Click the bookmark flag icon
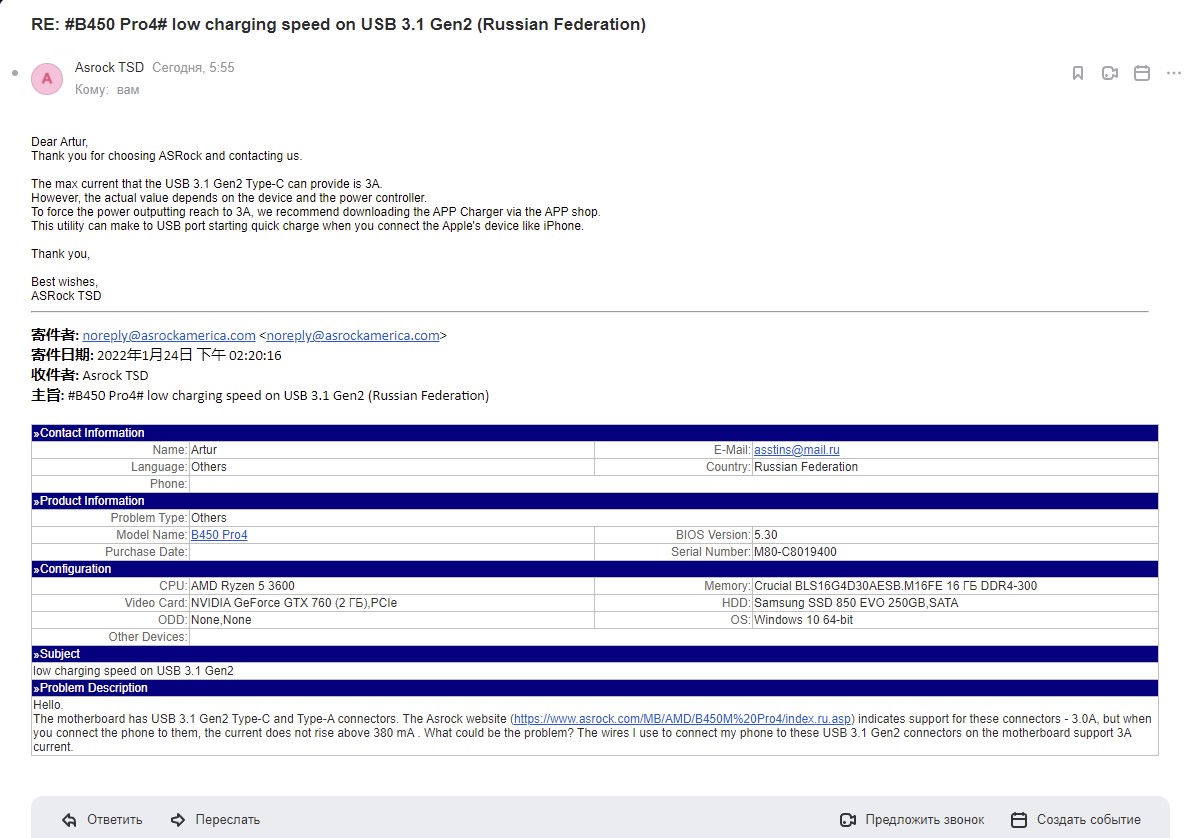This screenshot has width=1190, height=838. click(x=1078, y=73)
